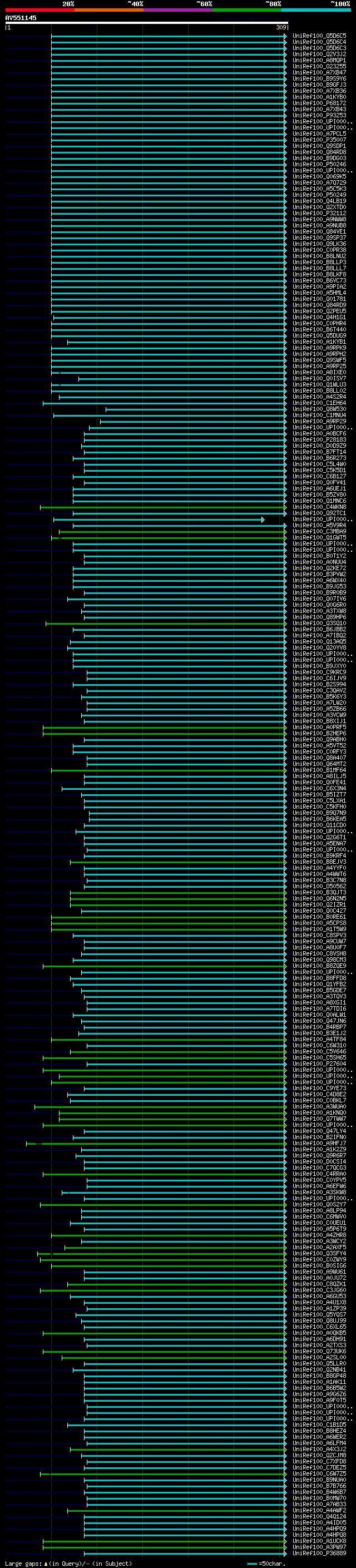The width and height of the screenshot is (356, 1568).
Task: Click the cyan ~100% identity legend bar
Action: pos(315,10)
